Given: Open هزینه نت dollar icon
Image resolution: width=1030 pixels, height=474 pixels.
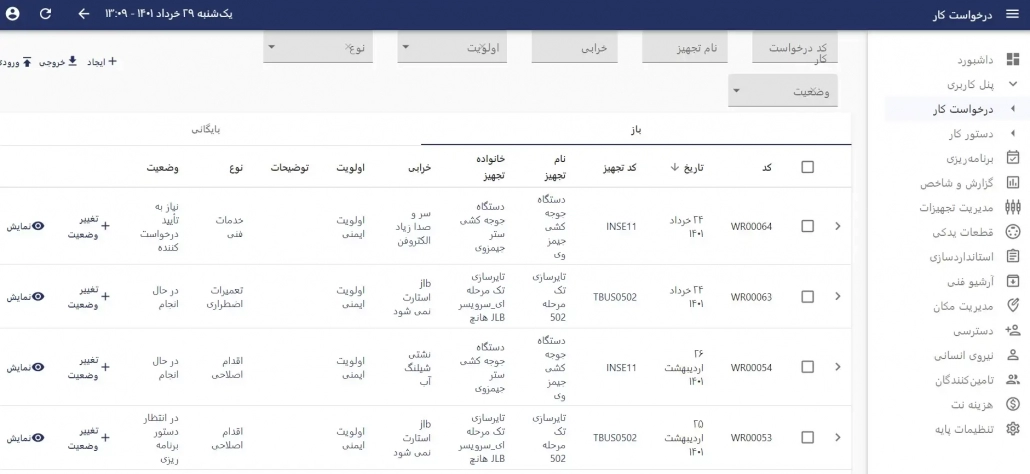Looking at the screenshot, I should [1012, 404].
